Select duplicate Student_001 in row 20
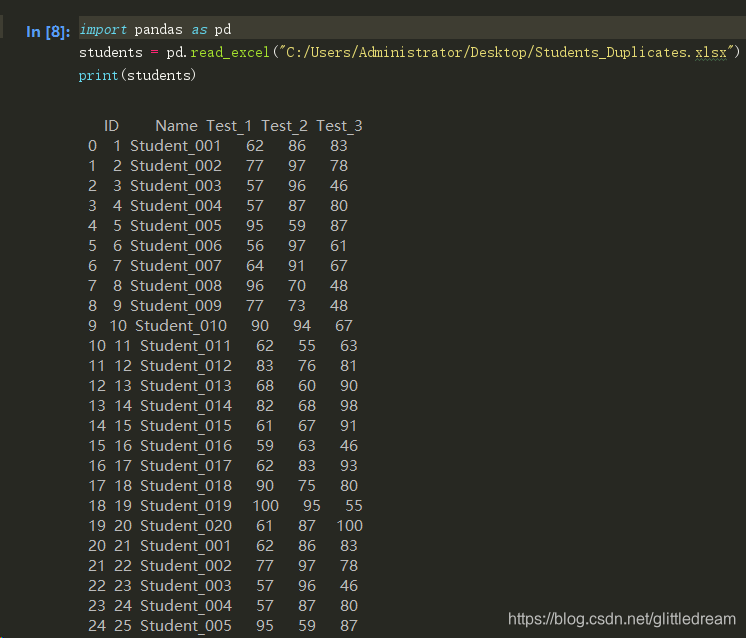Screen dimensions: 746x638 tap(186, 545)
